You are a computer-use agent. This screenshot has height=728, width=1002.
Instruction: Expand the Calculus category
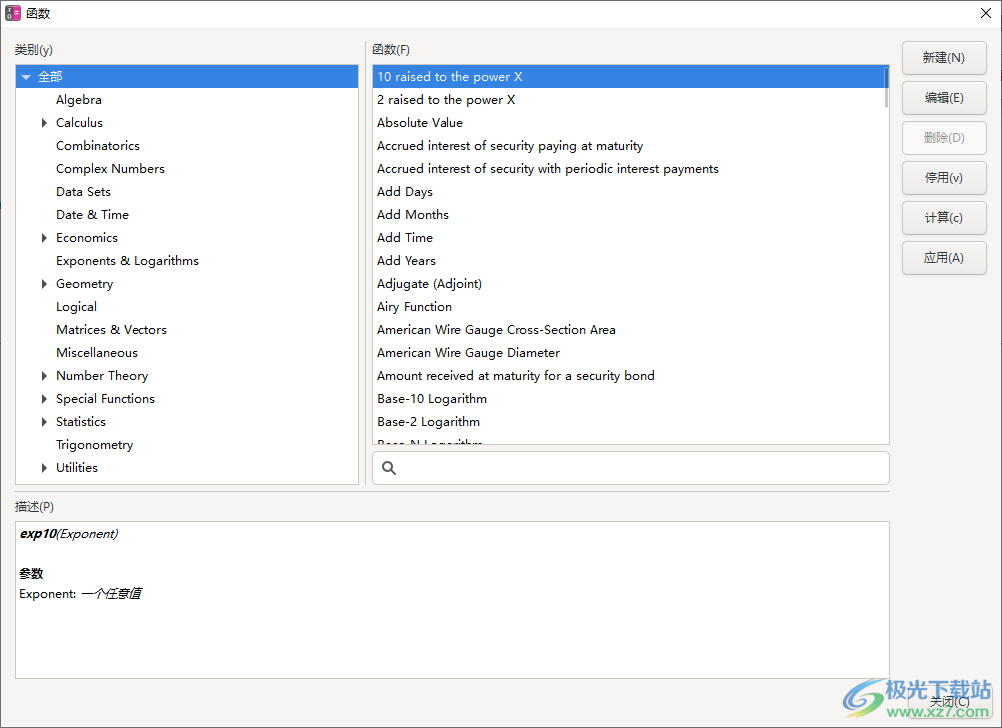[44, 123]
